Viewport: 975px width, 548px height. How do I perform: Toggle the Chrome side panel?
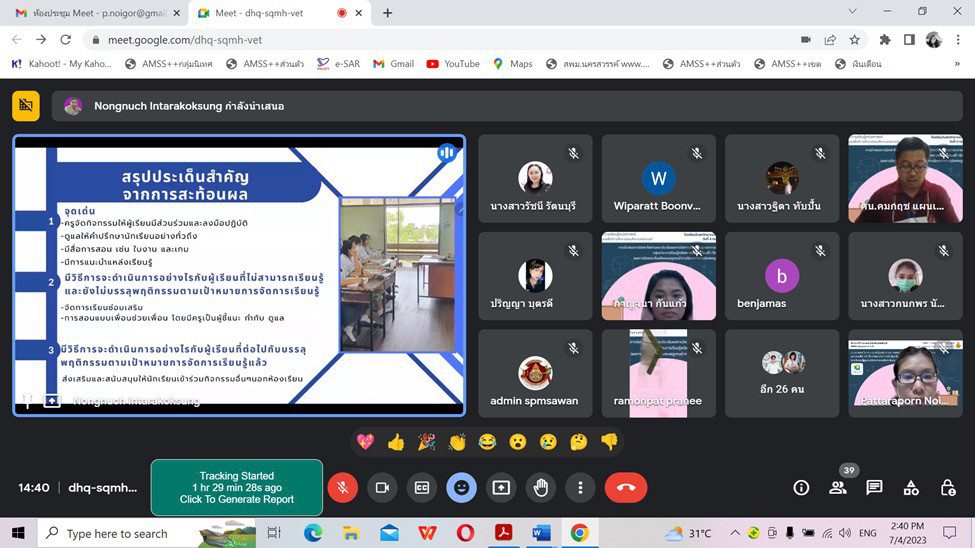[x=909, y=40]
